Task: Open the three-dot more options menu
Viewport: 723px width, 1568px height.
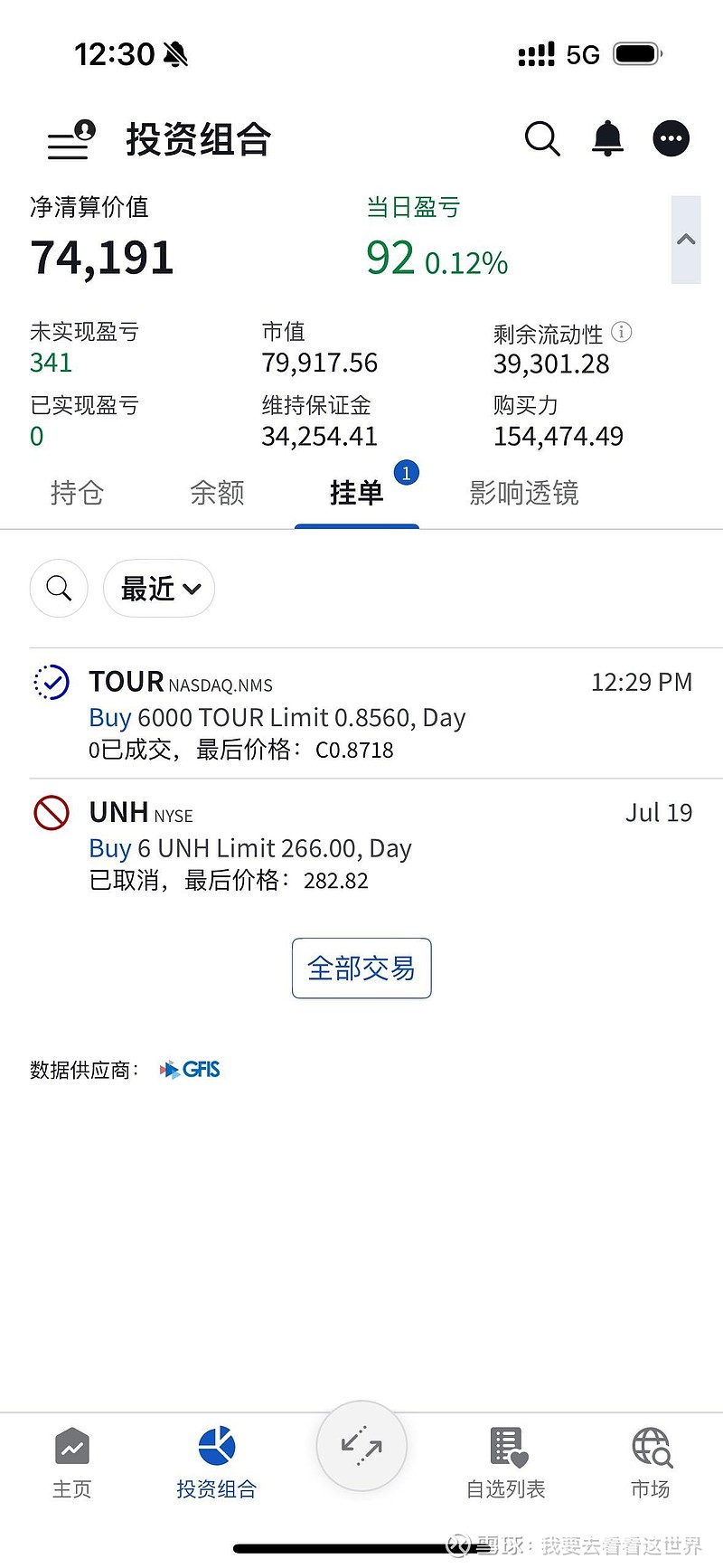Action: (671, 138)
